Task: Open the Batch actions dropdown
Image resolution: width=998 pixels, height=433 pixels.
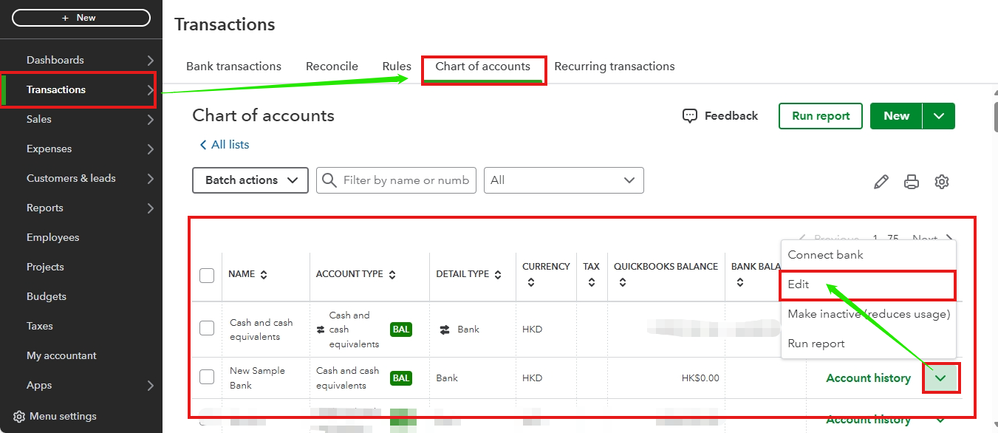Action: click(x=250, y=180)
